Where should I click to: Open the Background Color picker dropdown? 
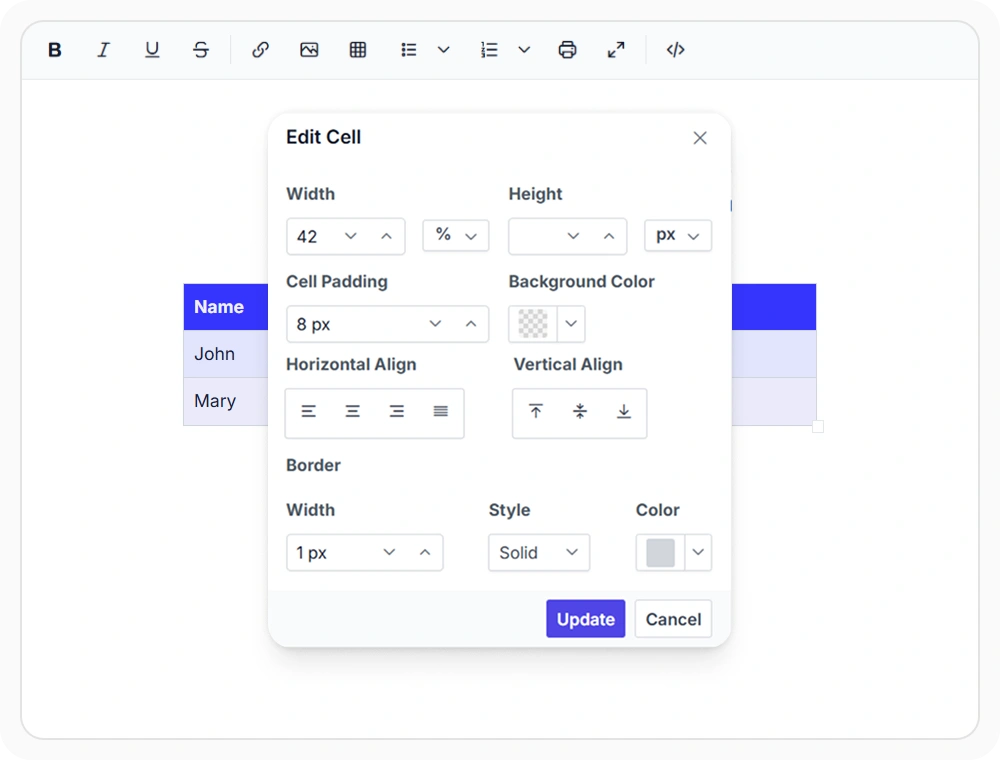point(571,324)
